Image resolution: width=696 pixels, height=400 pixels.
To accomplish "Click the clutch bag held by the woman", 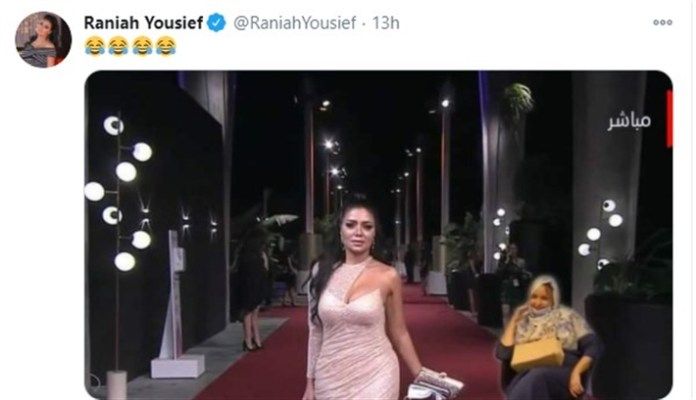I will 434,384.
